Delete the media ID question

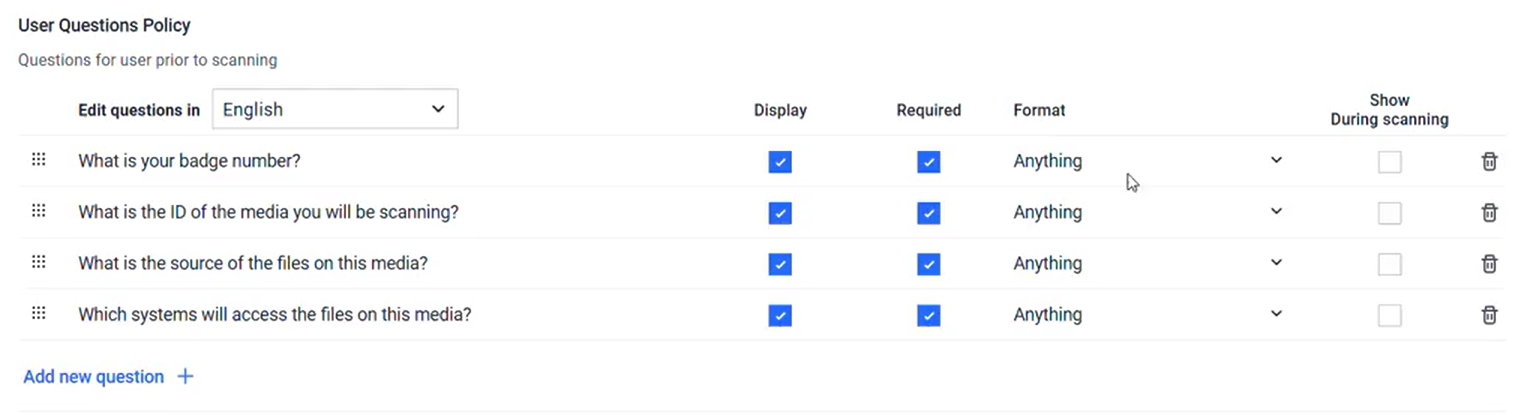click(x=1489, y=212)
